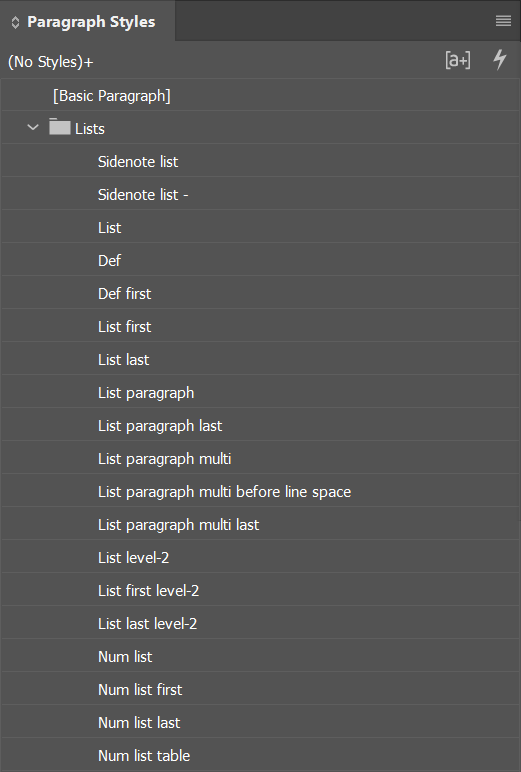The image size is (521, 772).
Task: Apply the List paragraph multi last style
Action: point(260,524)
